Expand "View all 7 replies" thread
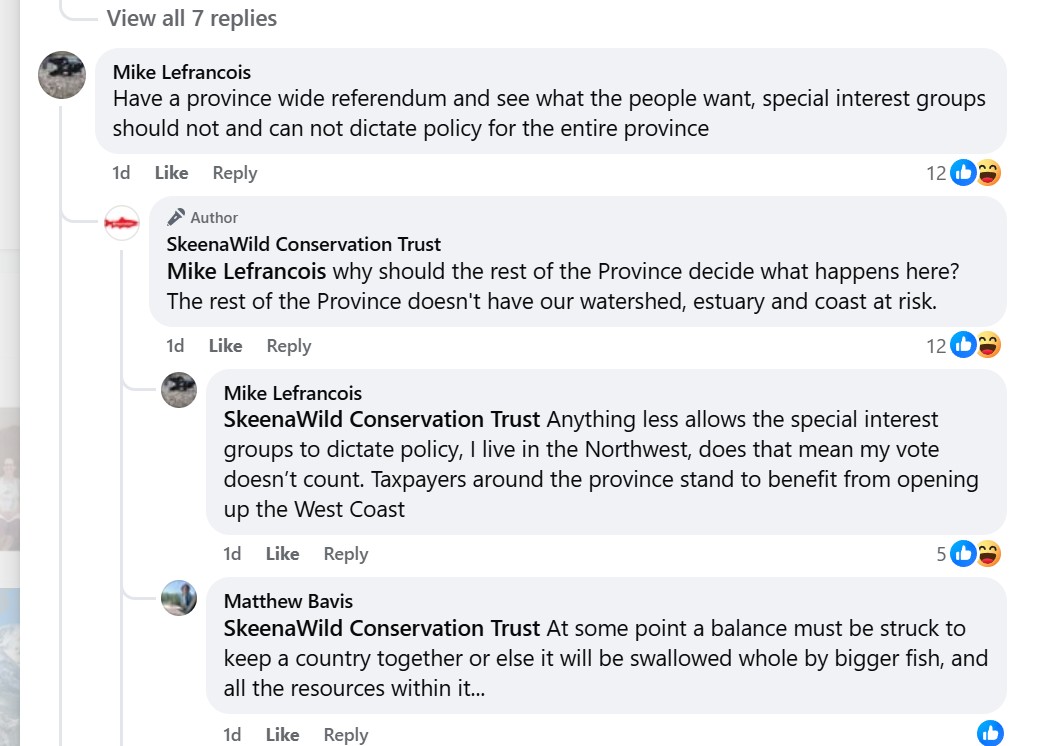This screenshot has height=746, width=1039. (x=191, y=18)
